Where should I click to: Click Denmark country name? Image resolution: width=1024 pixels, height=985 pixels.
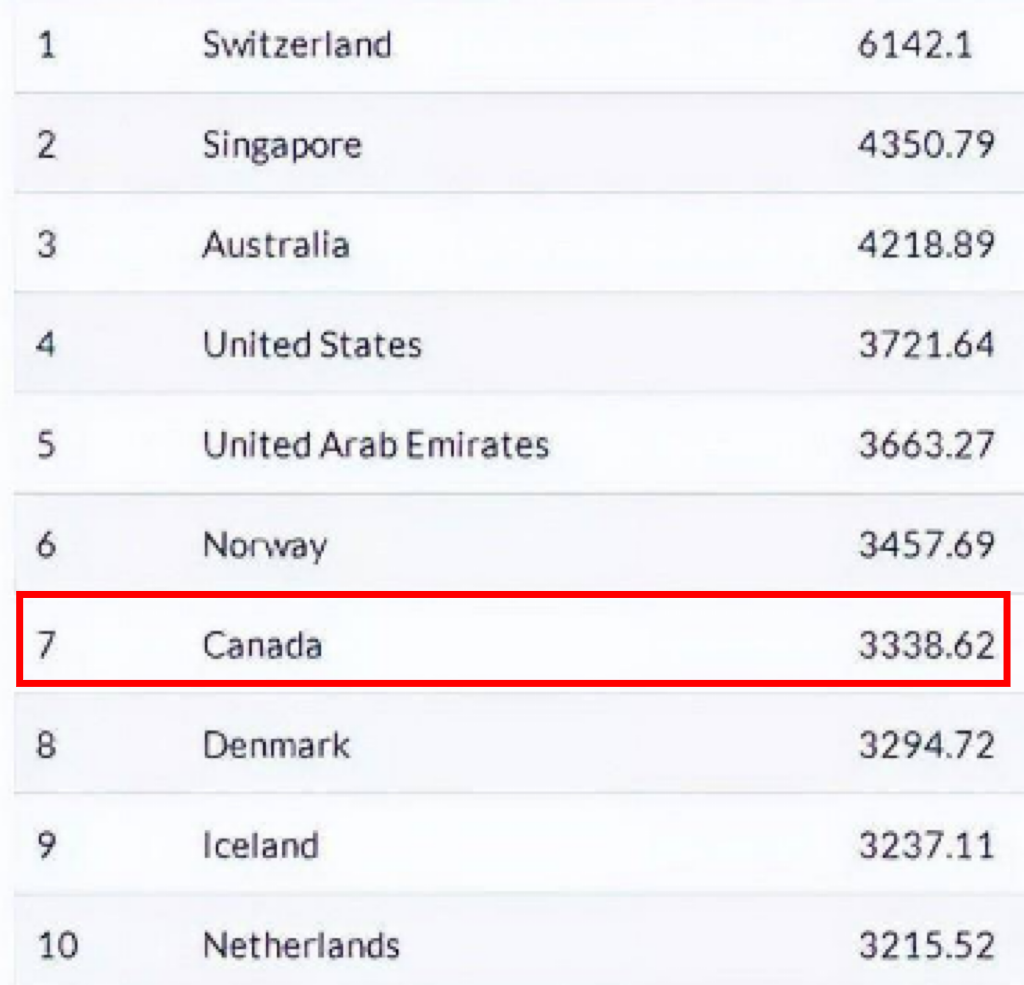point(276,745)
